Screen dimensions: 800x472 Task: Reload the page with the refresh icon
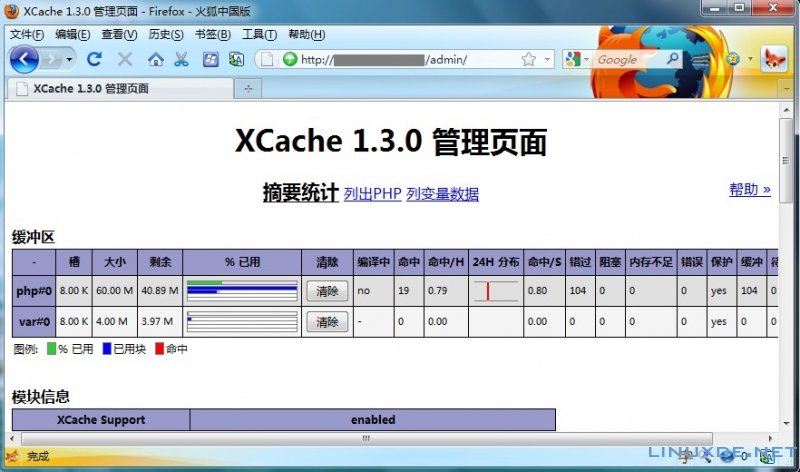point(94,59)
